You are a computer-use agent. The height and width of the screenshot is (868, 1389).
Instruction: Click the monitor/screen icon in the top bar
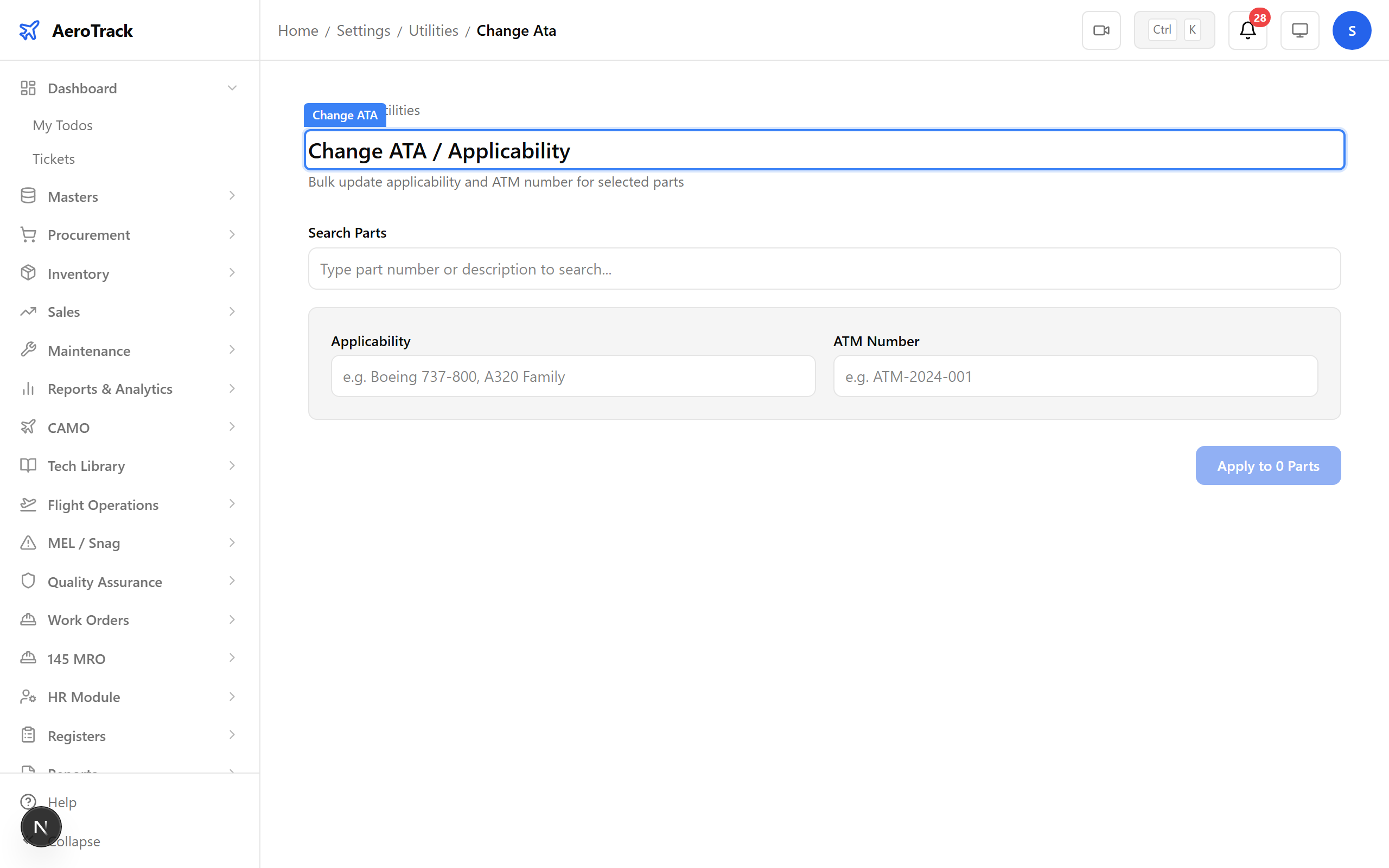point(1299,30)
